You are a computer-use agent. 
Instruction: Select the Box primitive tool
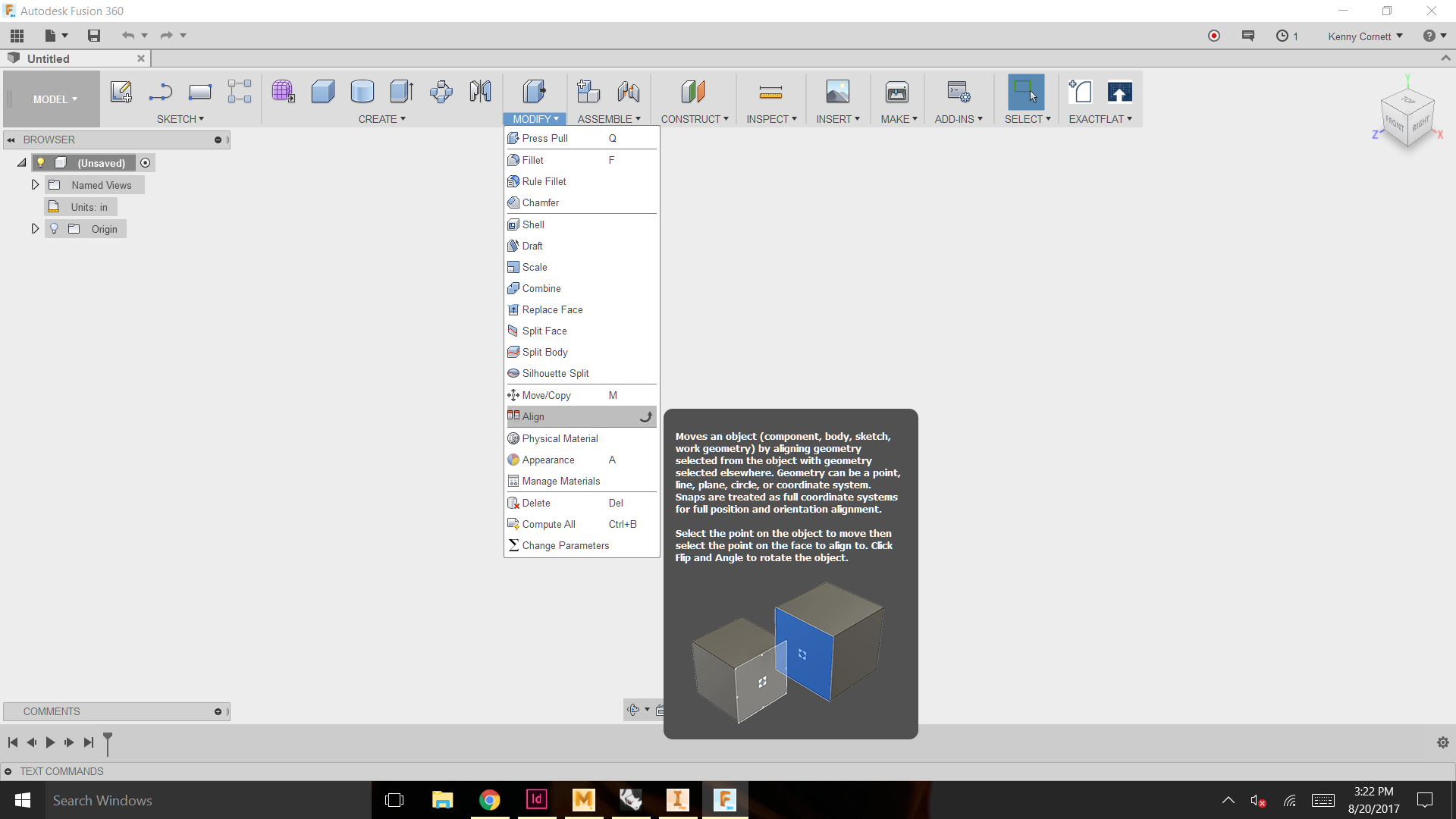point(323,91)
